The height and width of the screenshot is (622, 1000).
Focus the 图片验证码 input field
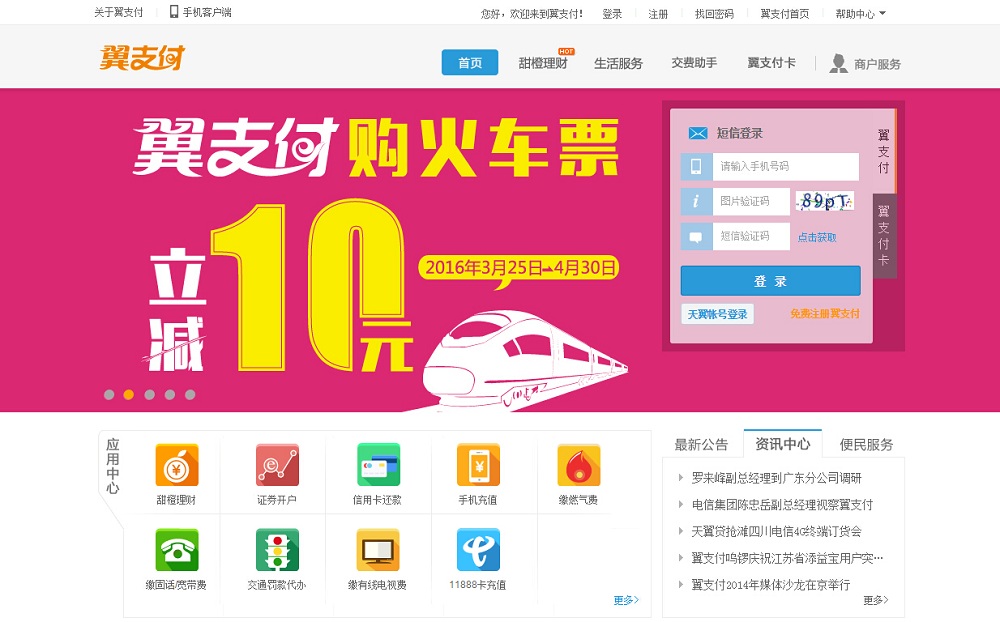pos(751,202)
